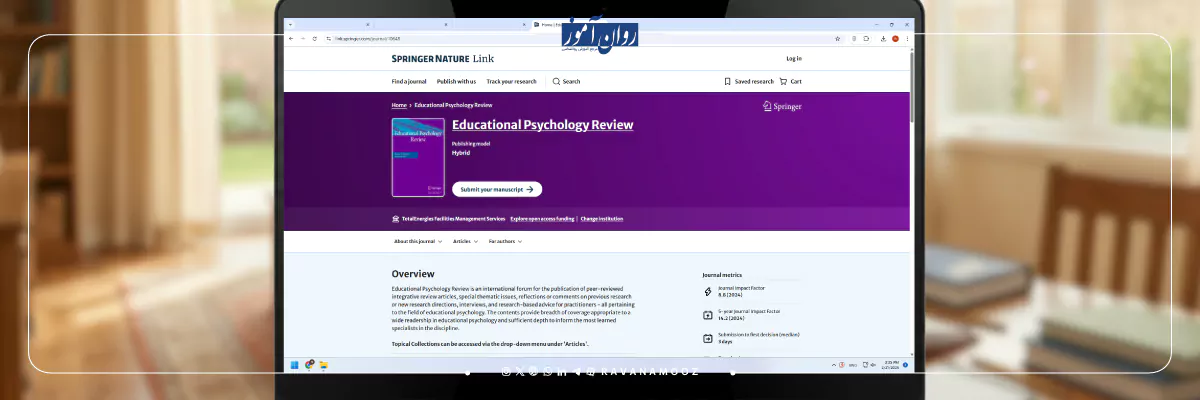The width and height of the screenshot is (1200, 400).
Task: Click the Journal metrics heading
Action: (722, 274)
